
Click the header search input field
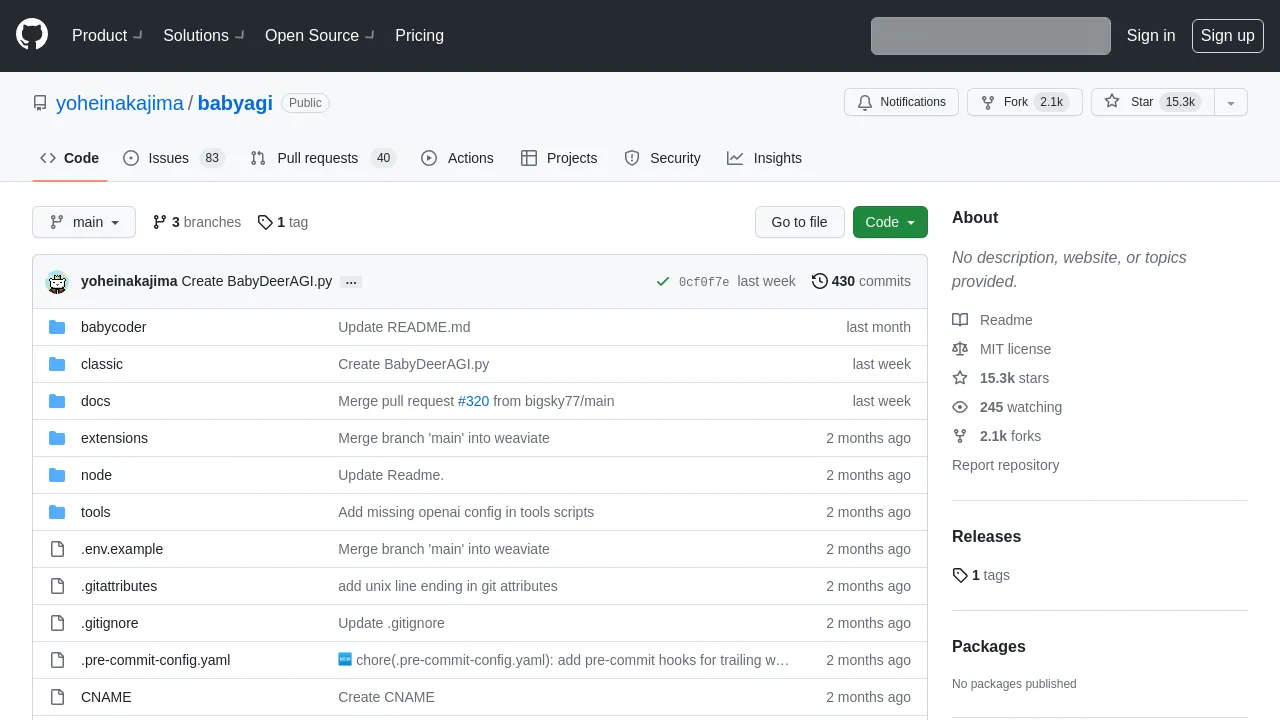pyautogui.click(x=991, y=36)
